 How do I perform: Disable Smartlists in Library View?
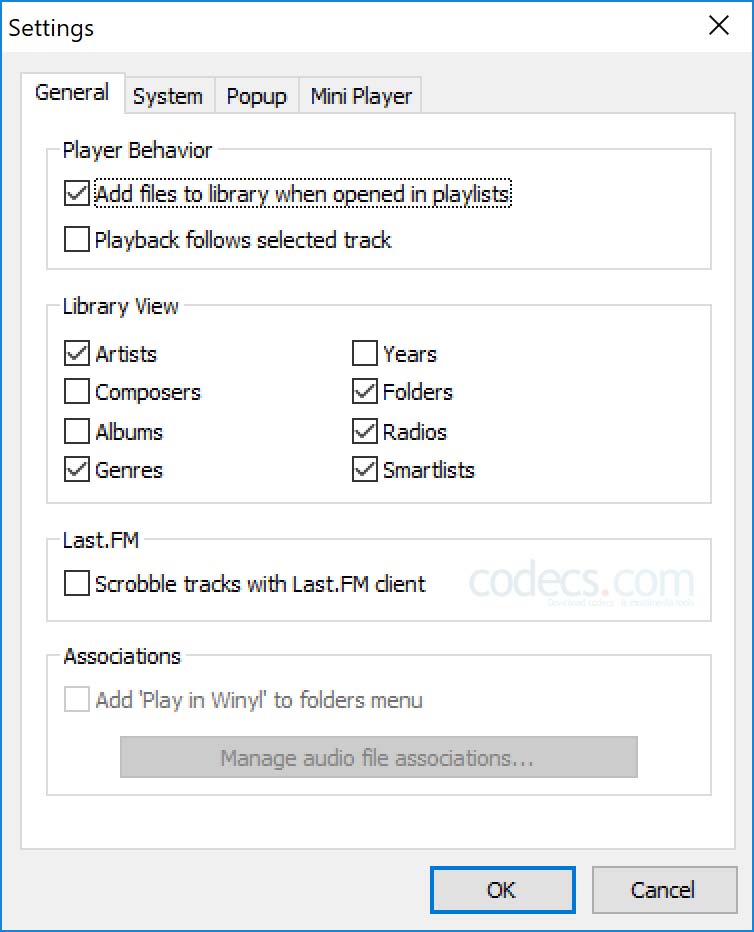click(x=365, y=470)
